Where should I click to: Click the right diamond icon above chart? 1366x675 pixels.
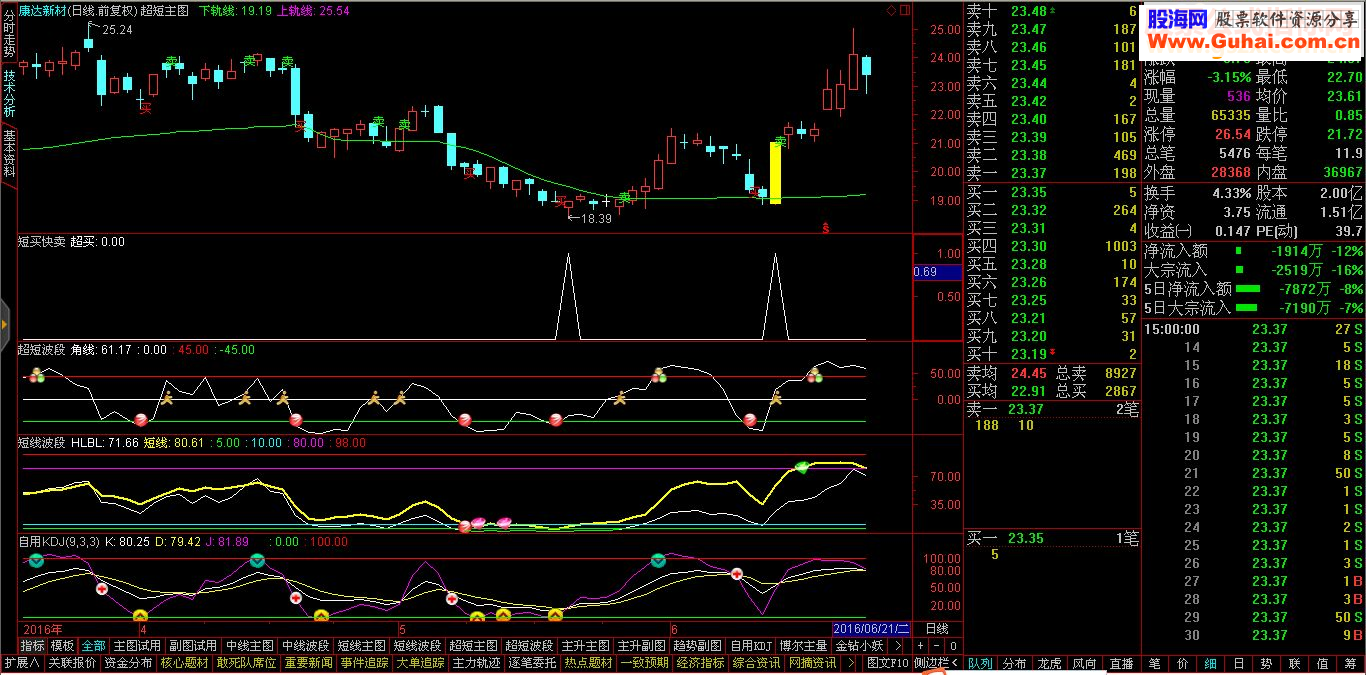pyautogui.click(x=905, y=10)
